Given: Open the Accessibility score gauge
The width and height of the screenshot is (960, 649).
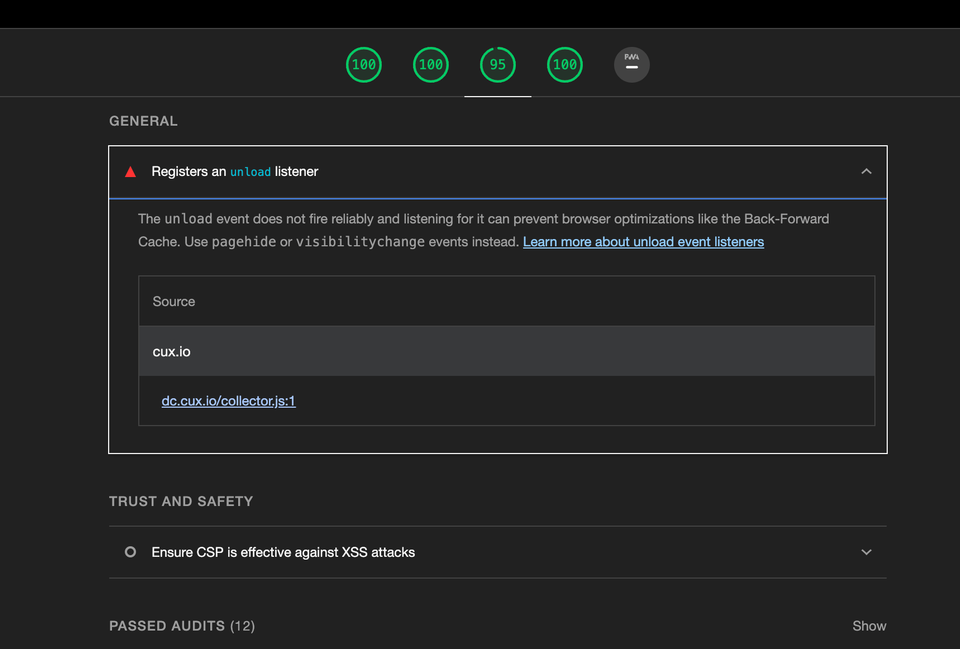Looking at the screenshot, I should coord(430,64).
